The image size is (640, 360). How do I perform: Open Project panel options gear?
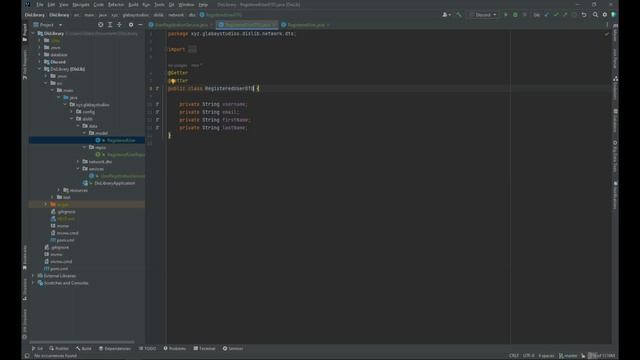[x=131, y=25]
